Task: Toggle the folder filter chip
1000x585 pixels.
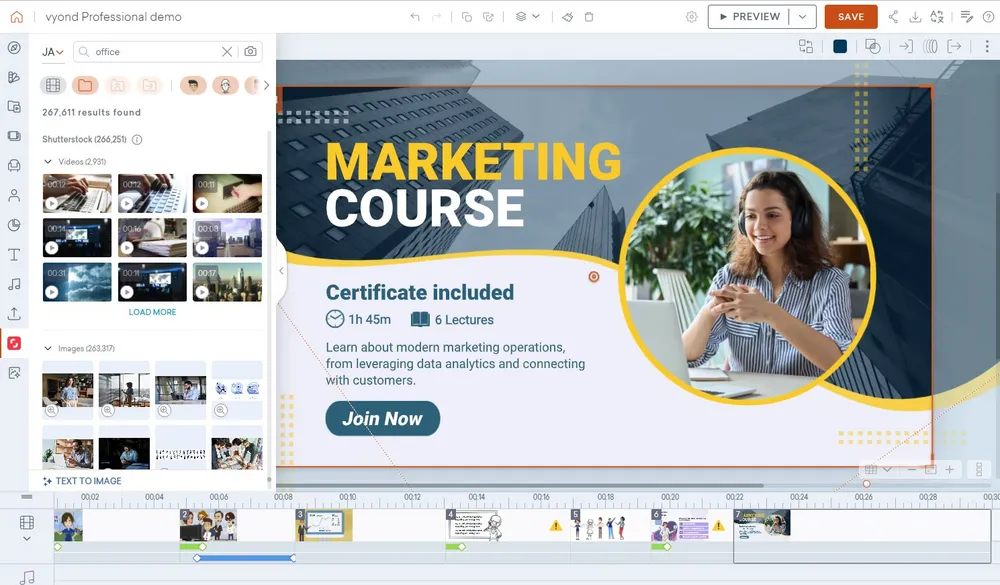Action: tap(85, 86)
